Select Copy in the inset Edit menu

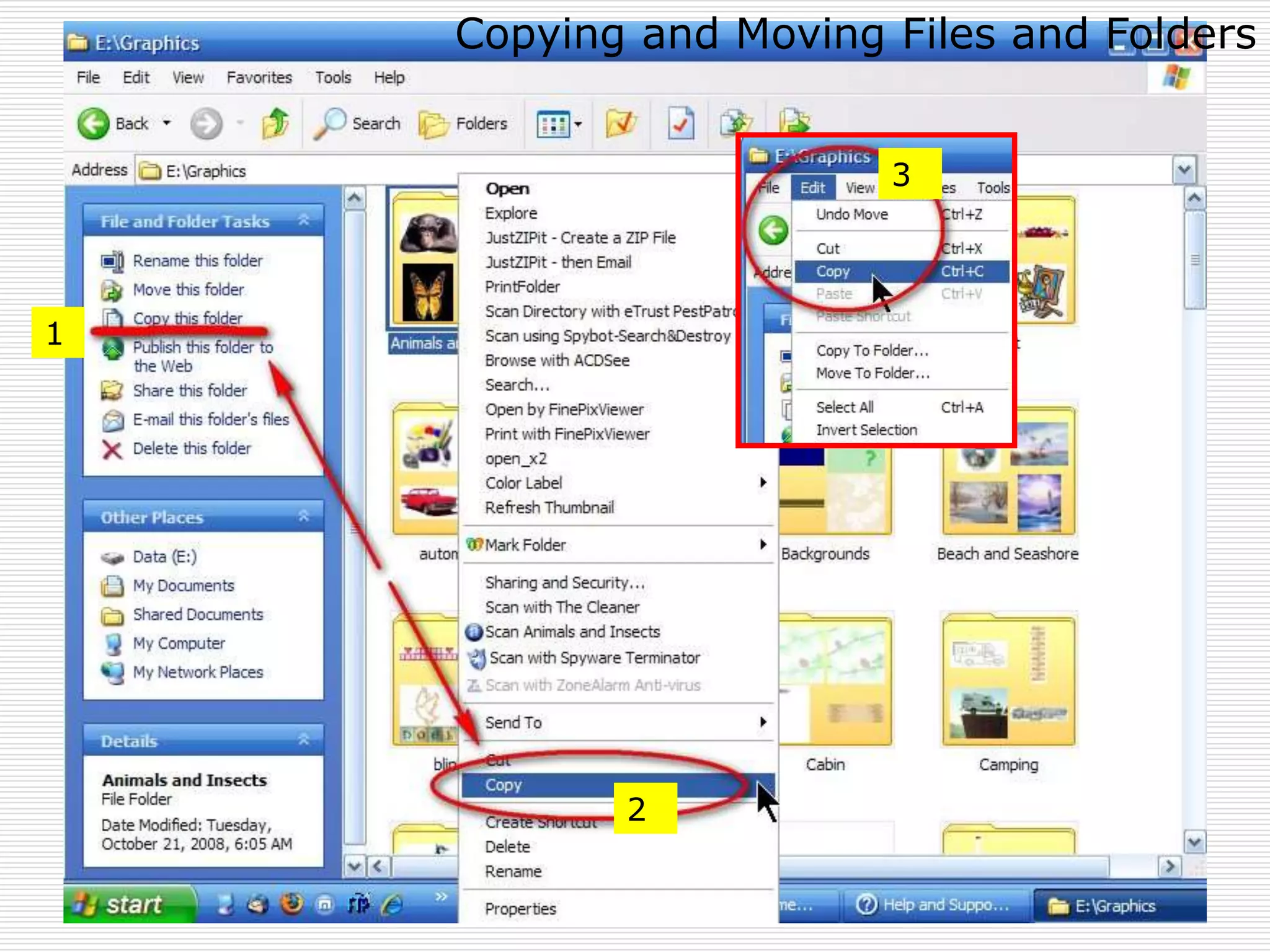pyautogui.click(x=901, y=271)
